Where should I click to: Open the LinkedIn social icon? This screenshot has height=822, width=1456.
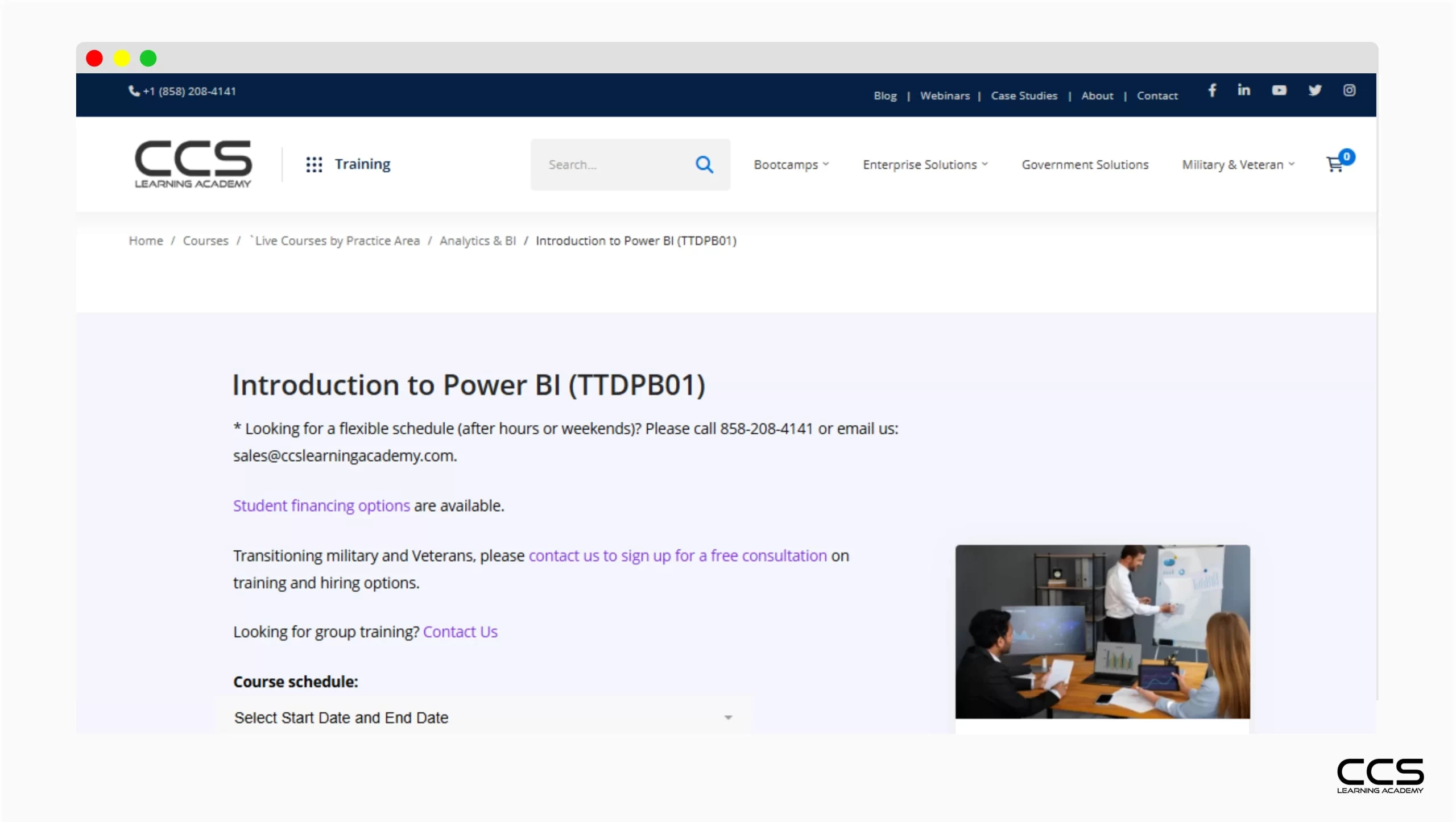tap(1244, 90)
